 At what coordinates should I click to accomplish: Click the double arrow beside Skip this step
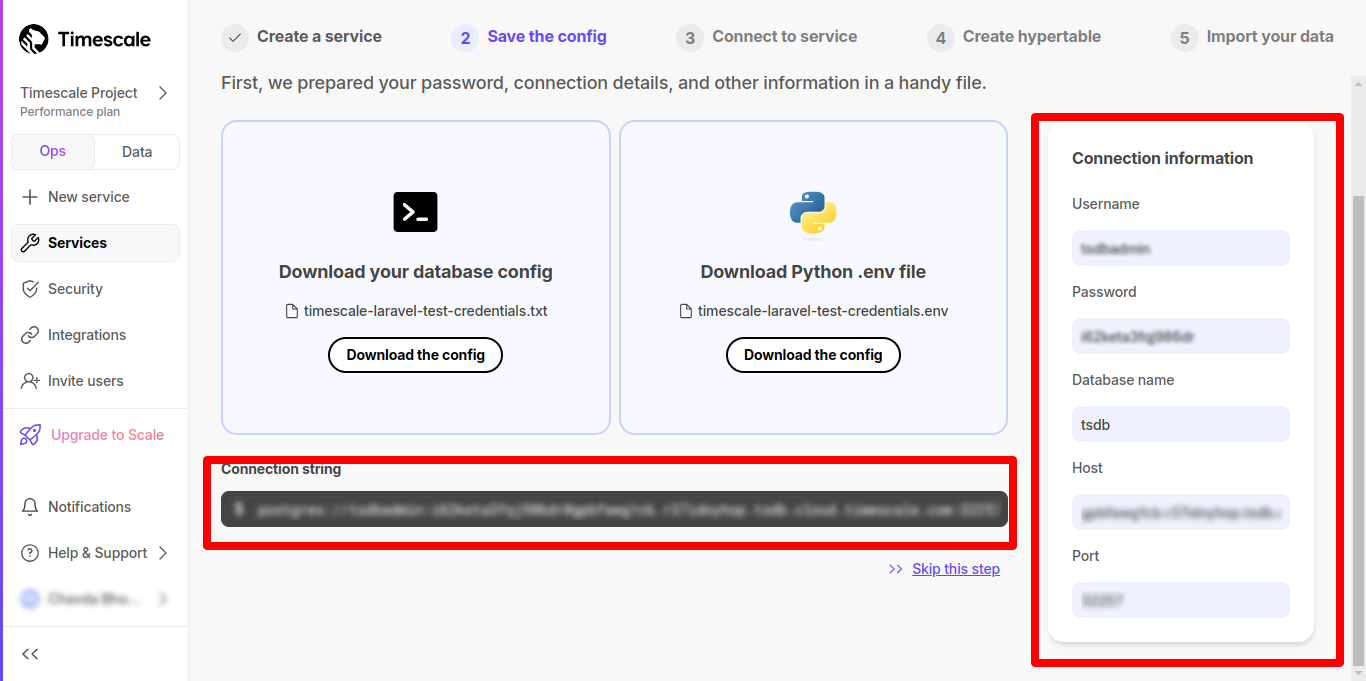click(x=896, y=569)
